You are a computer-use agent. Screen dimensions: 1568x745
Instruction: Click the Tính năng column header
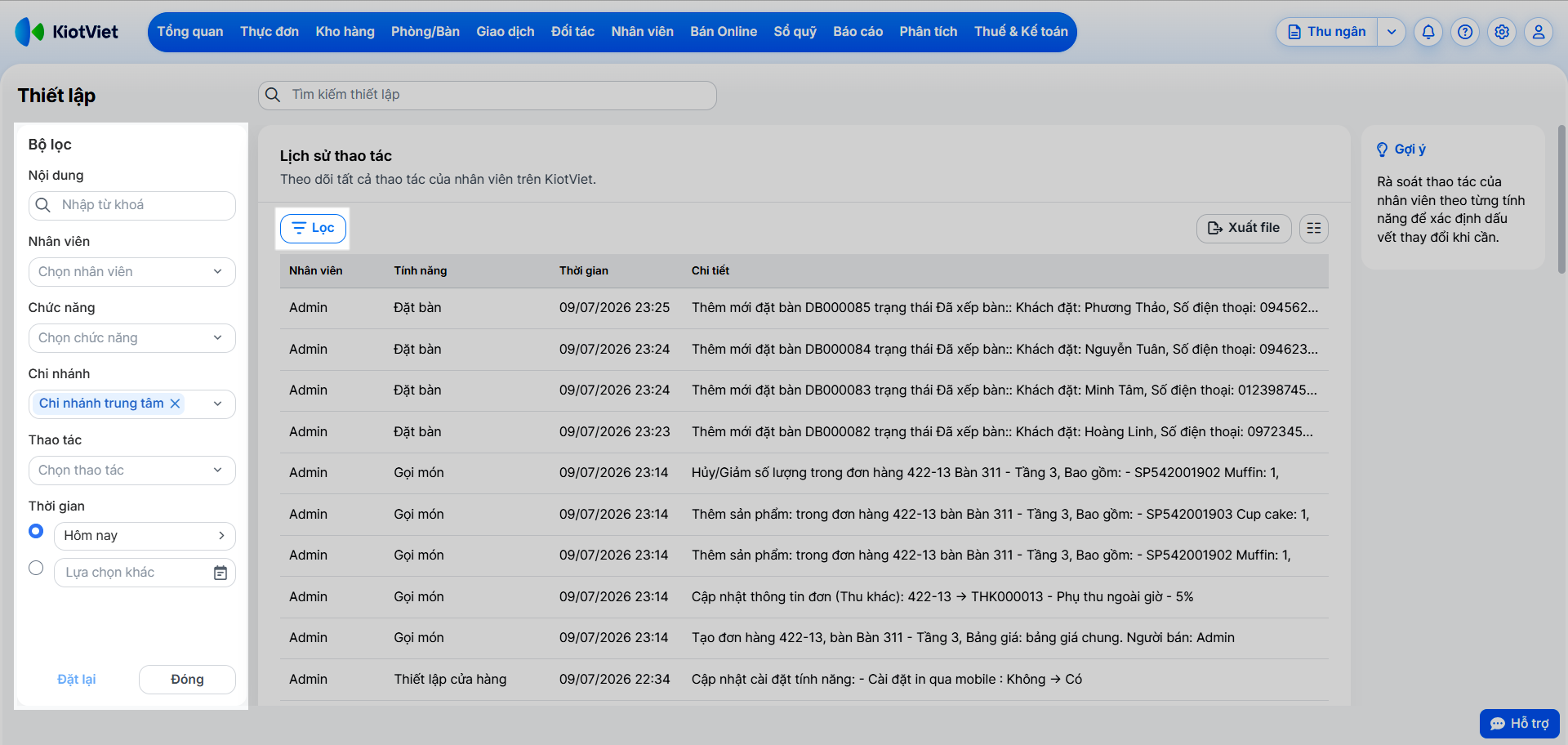pyautogui.click(x=421, y=271)
